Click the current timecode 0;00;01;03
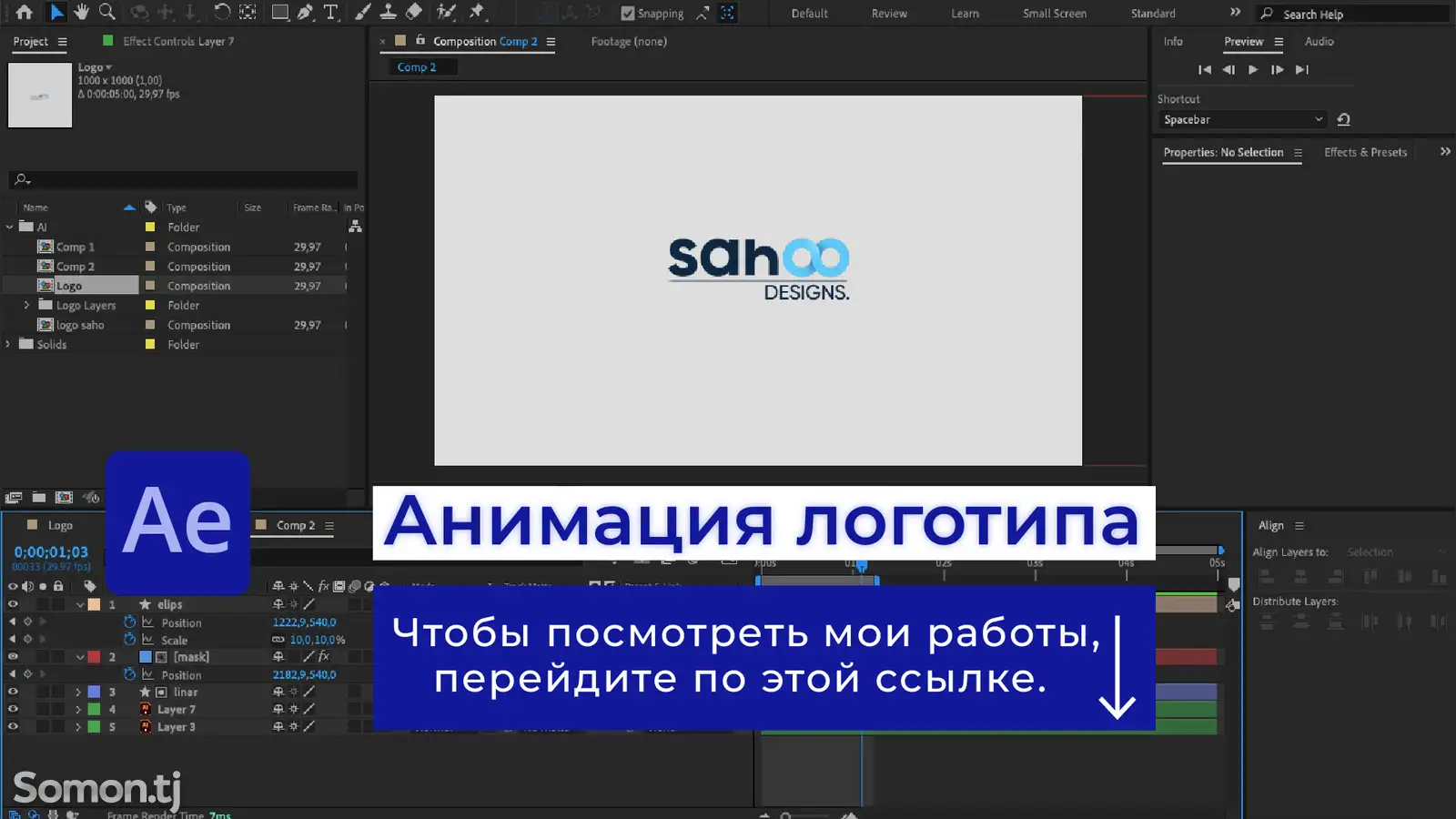 [x=51, y=552]
